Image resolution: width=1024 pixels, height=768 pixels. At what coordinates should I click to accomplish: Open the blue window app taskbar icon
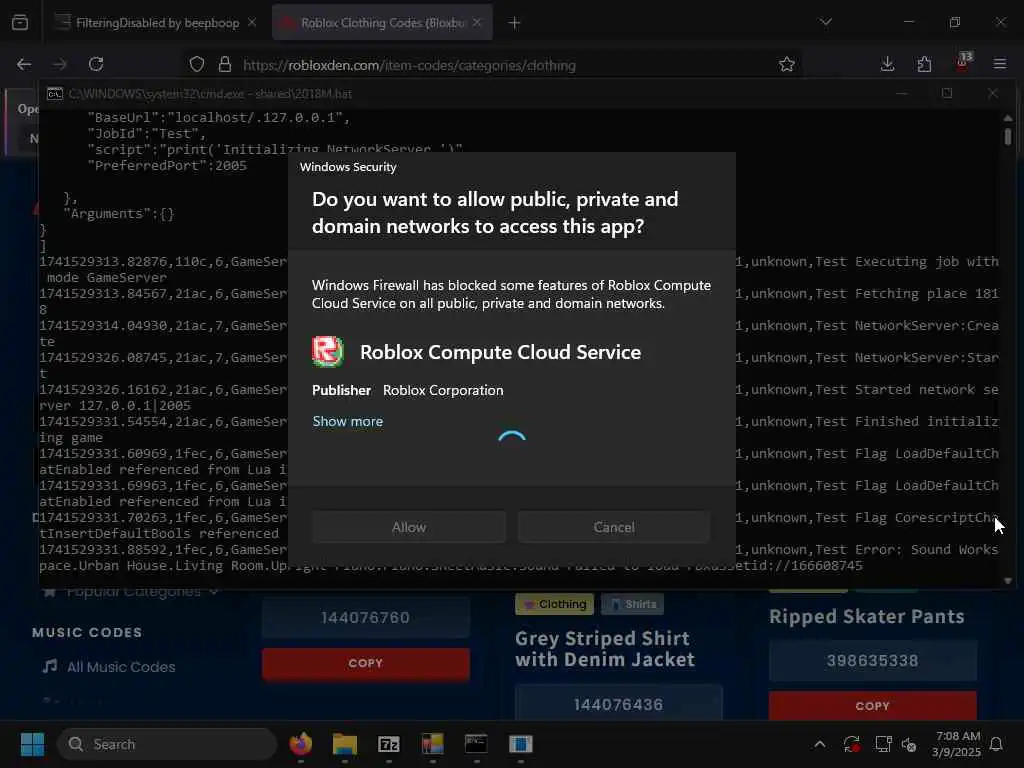pos(520,744)
